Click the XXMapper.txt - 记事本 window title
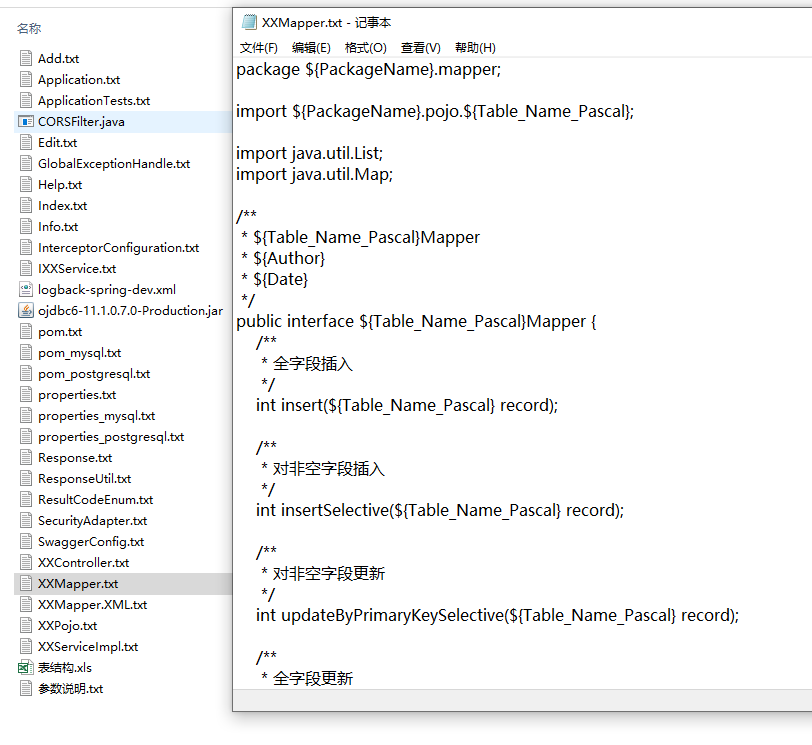Image resolution: width=812 pixels, height=745 pixels. 326,23
